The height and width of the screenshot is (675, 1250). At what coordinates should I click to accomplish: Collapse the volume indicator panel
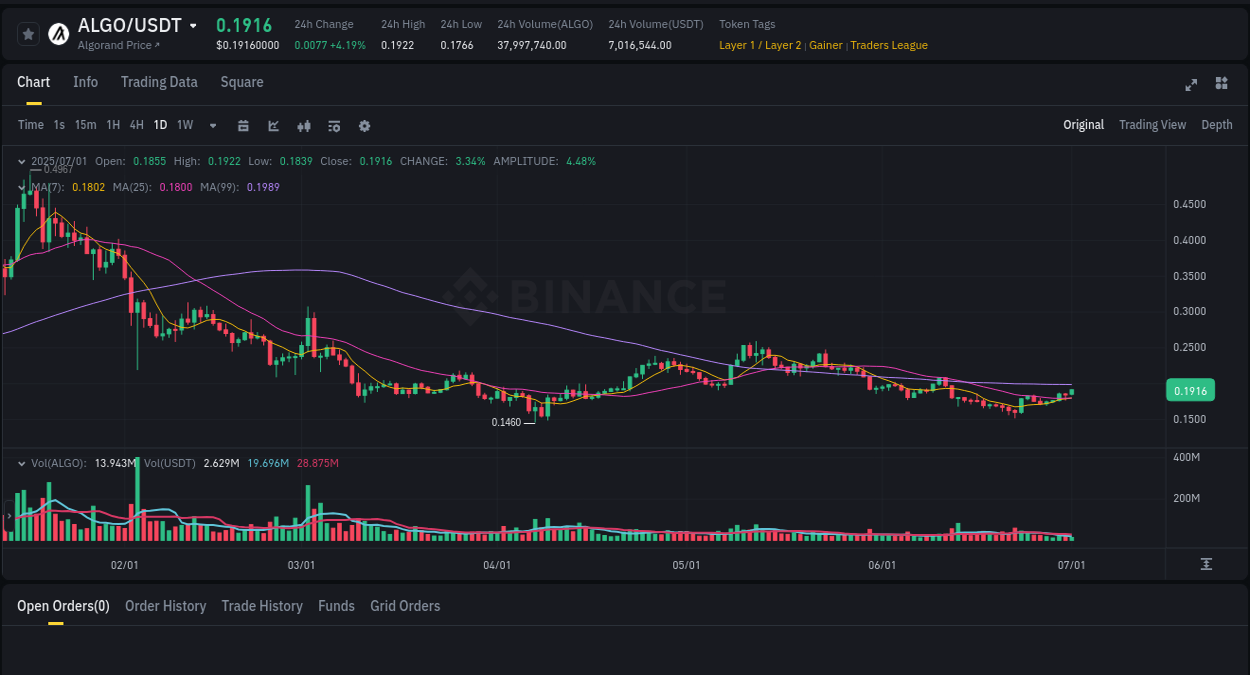coord(21,462)
